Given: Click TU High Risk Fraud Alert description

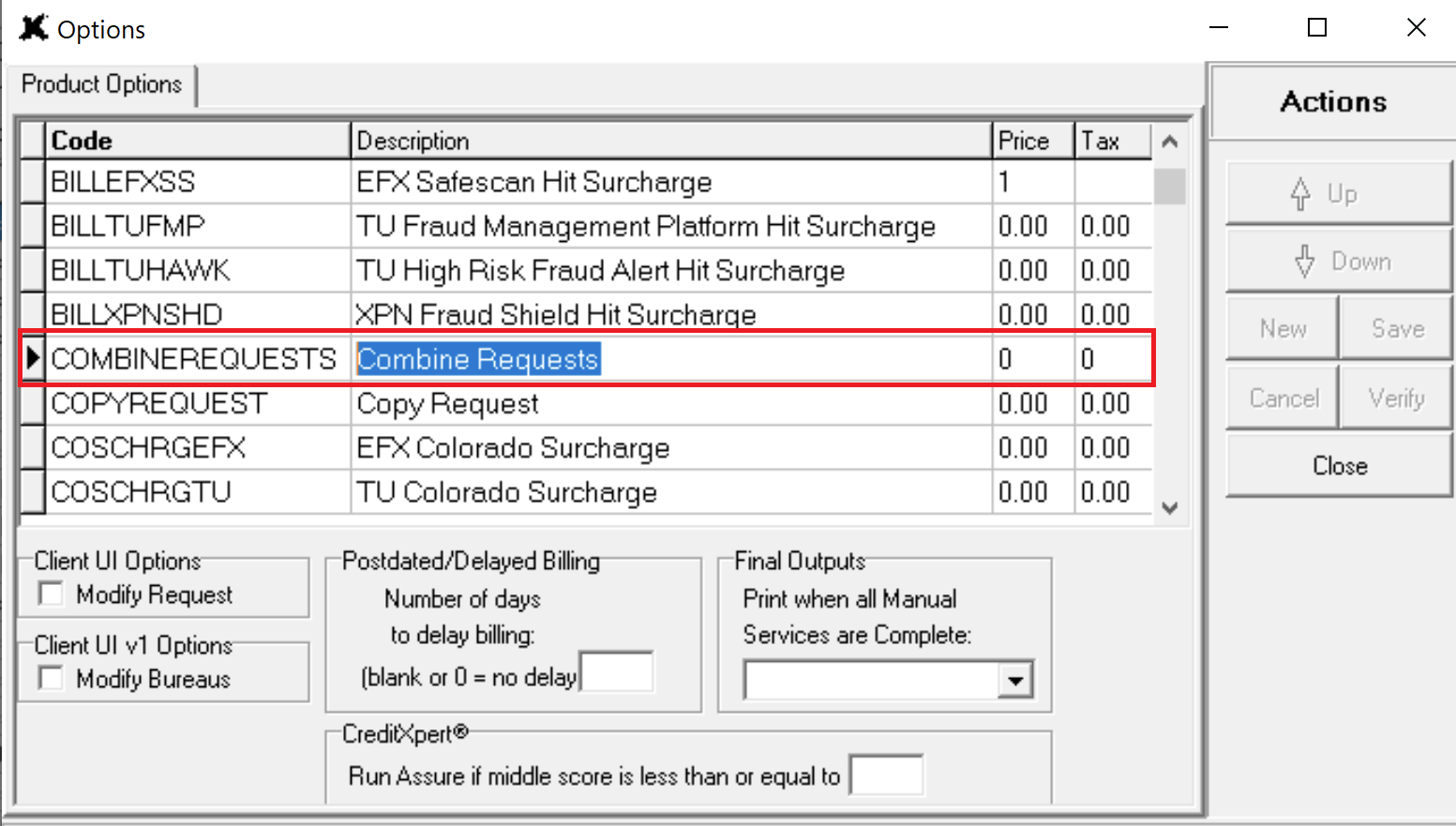Looking at the screenshot, I should (x=671, y=270).
